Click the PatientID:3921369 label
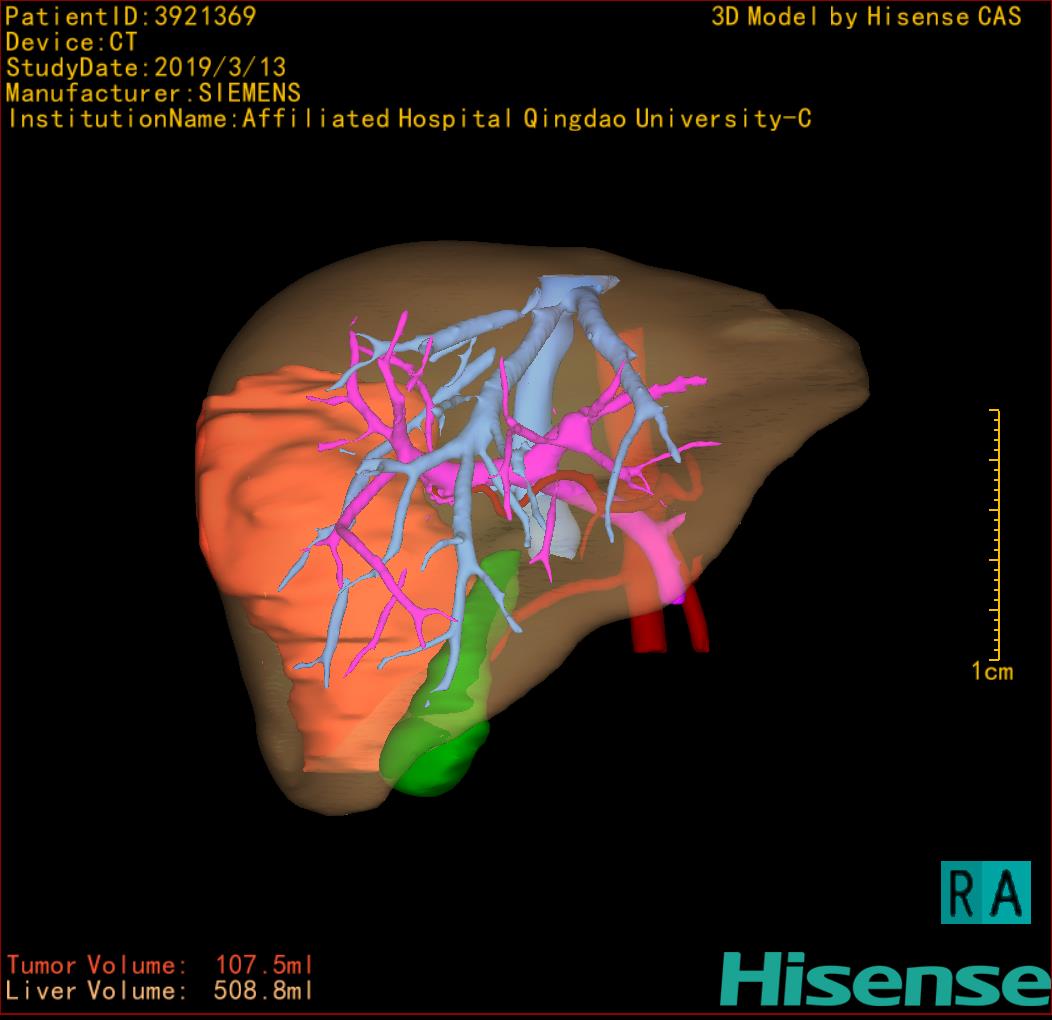This screenshot has width=1052, height=1020. [x=131, y=17]
